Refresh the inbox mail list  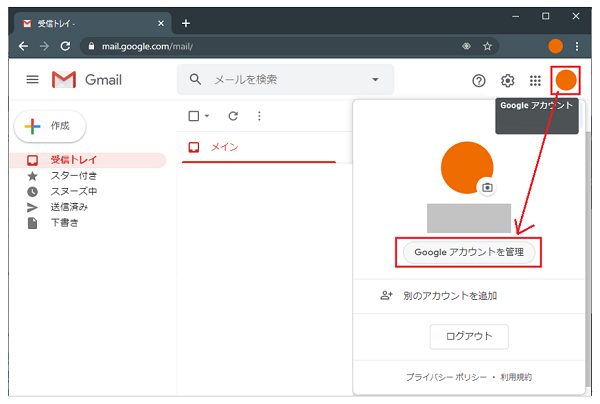click(x=233, y=116)
